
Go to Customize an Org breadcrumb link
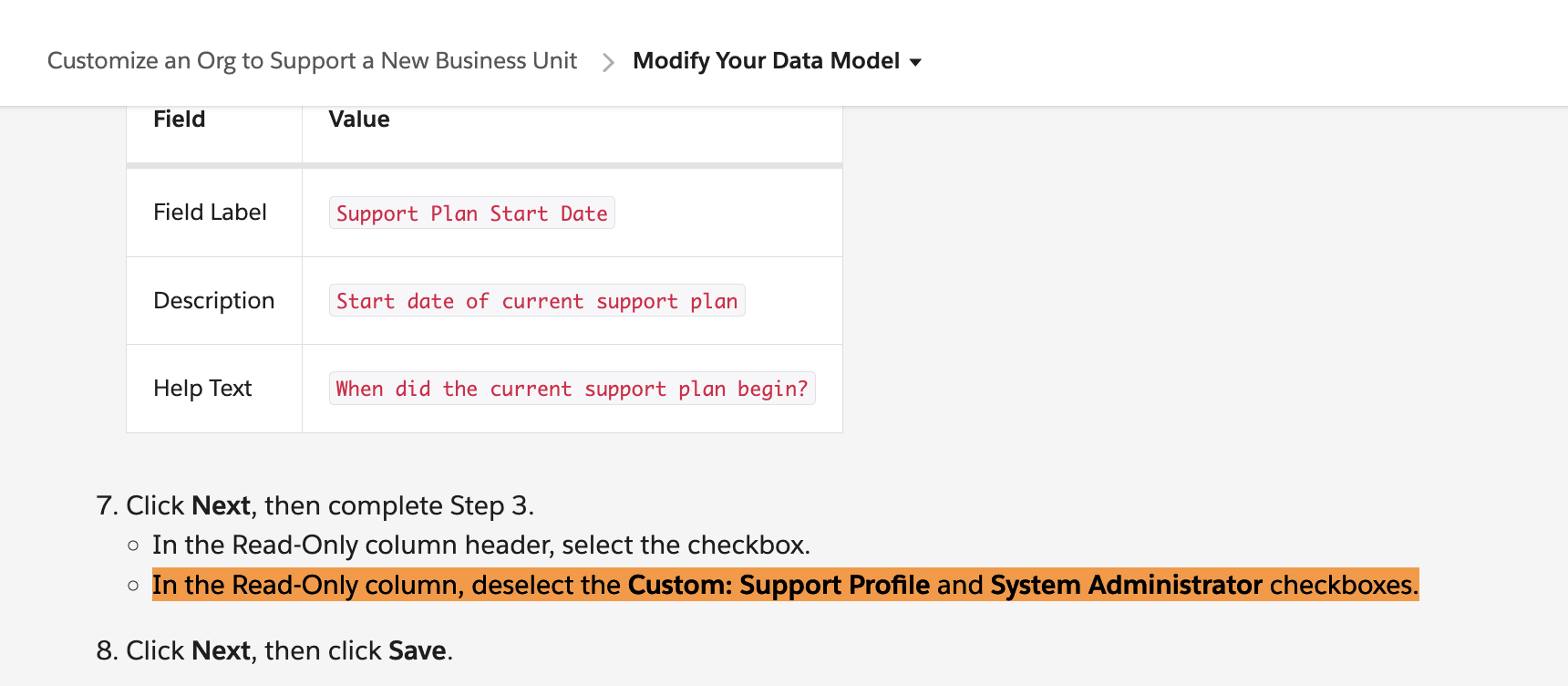[x=312, y=61]
